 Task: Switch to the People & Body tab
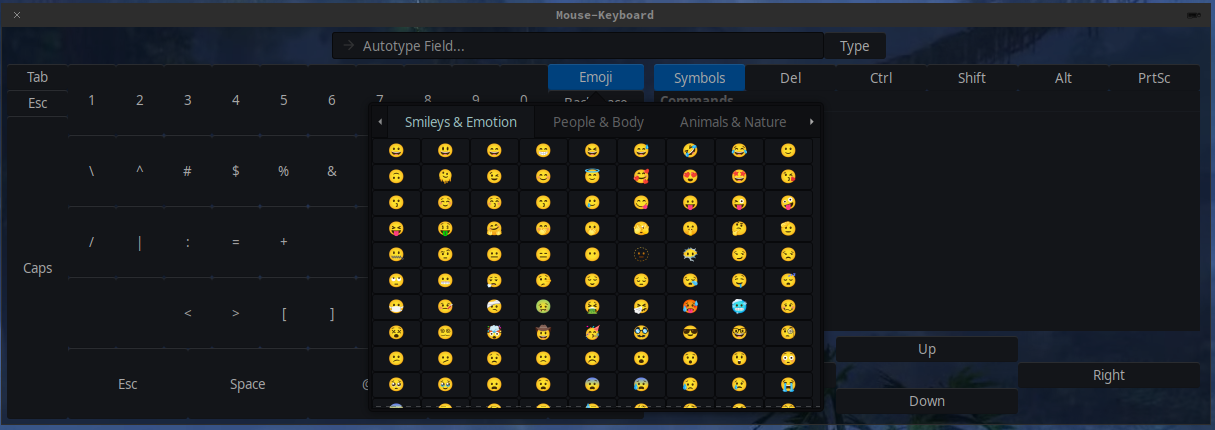point(598,122)
